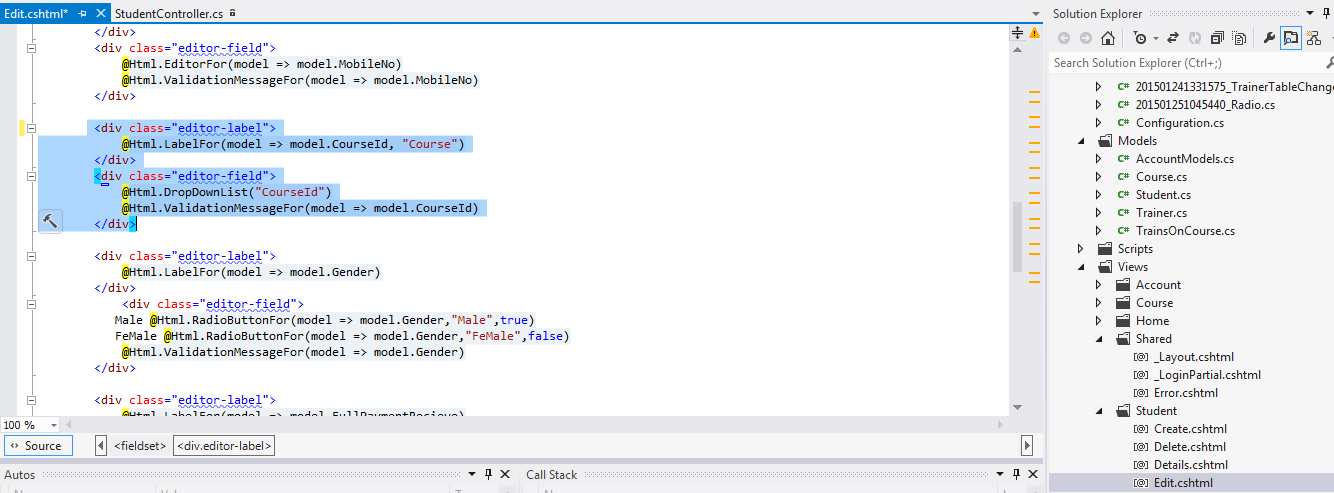Select 201501251045440_Radio.cs migration file
Image resolution: width=1334 pixels, height=493 pixels.
point(1205,105)
